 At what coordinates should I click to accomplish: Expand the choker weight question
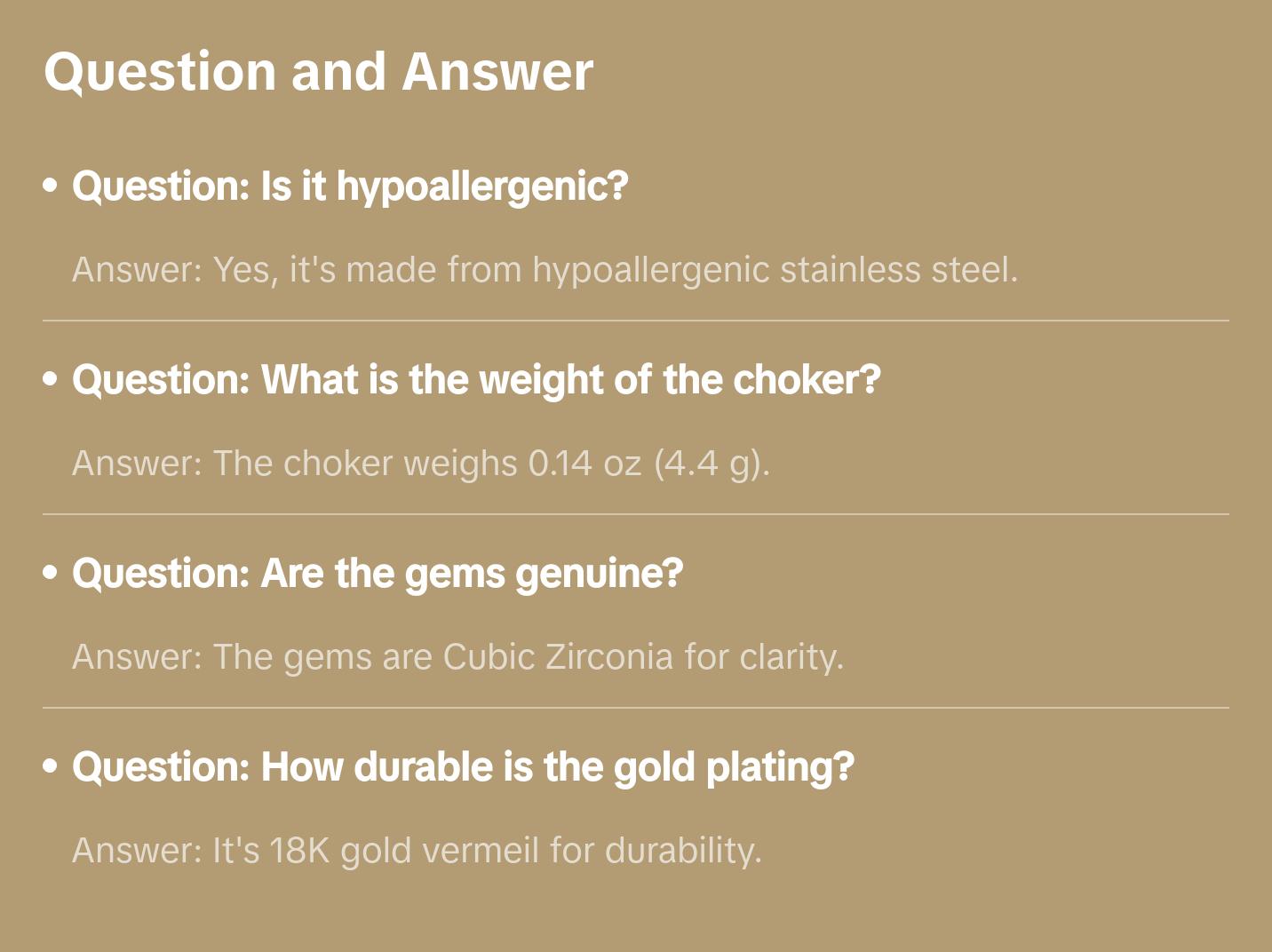(x=476, y=380)
